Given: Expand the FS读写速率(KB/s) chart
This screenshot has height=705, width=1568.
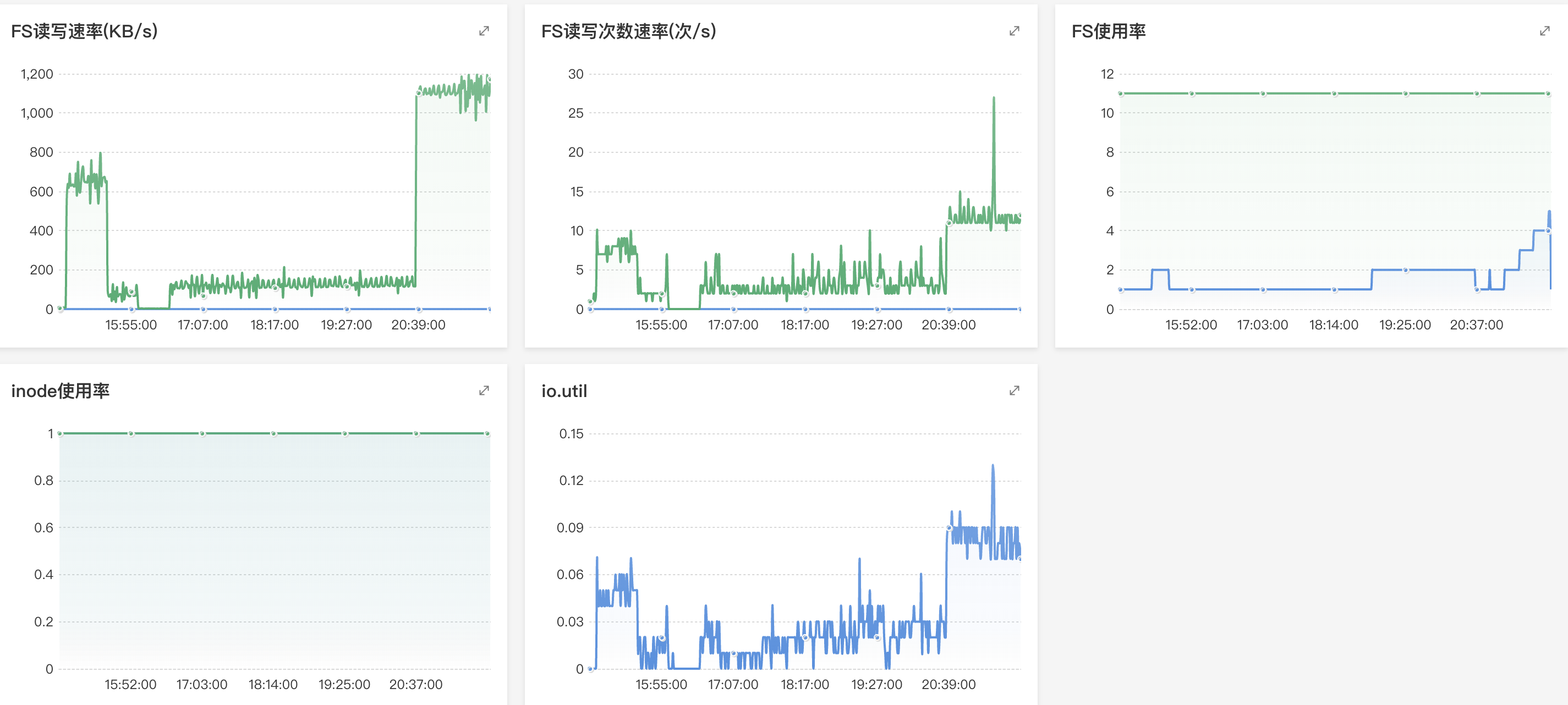Looking at the screenshot, I should click(484, 31).
